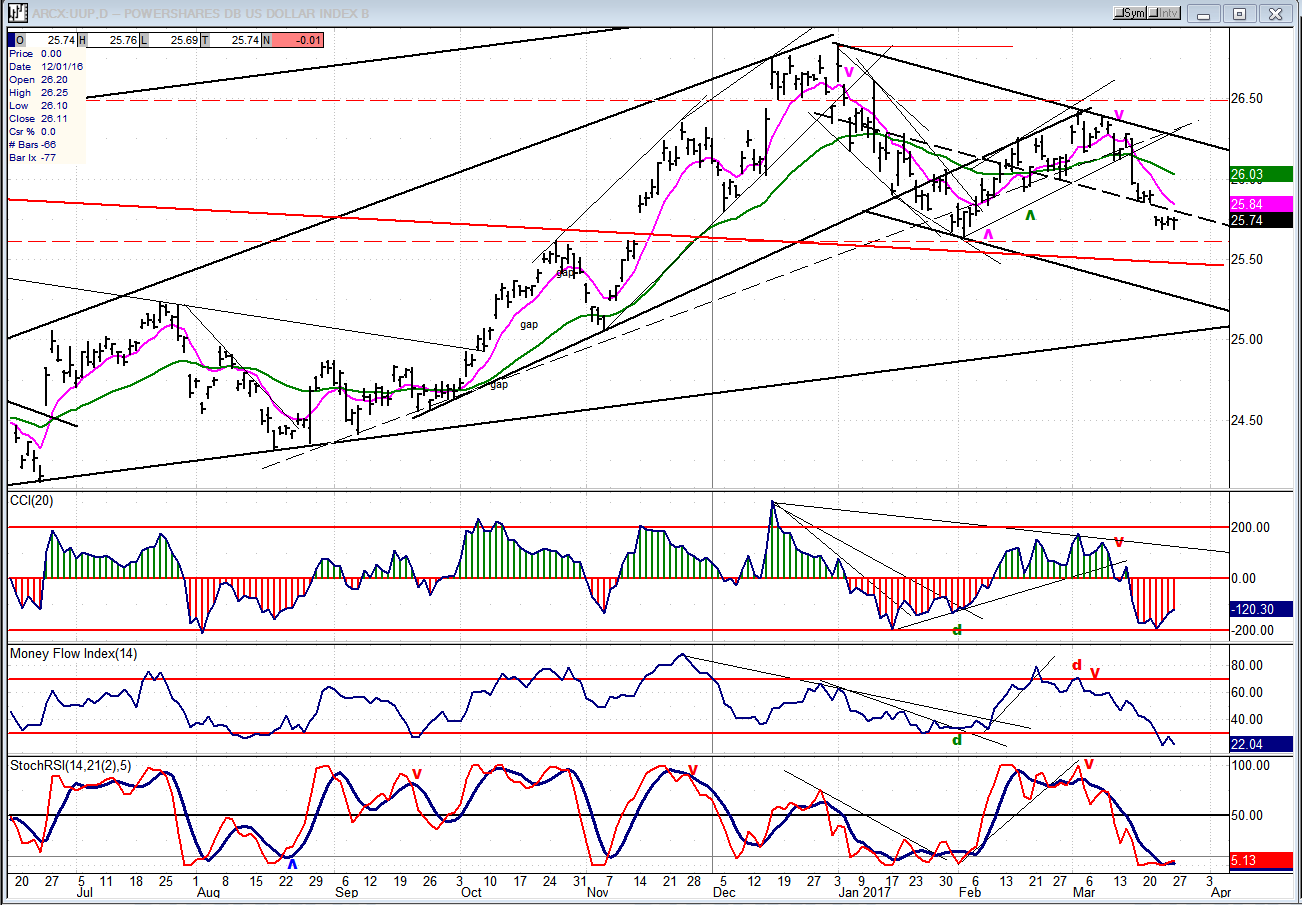The width and height of the screenshot is (1302, 905).
Task: Minimize the chart window
Action: click(1206, 13)
